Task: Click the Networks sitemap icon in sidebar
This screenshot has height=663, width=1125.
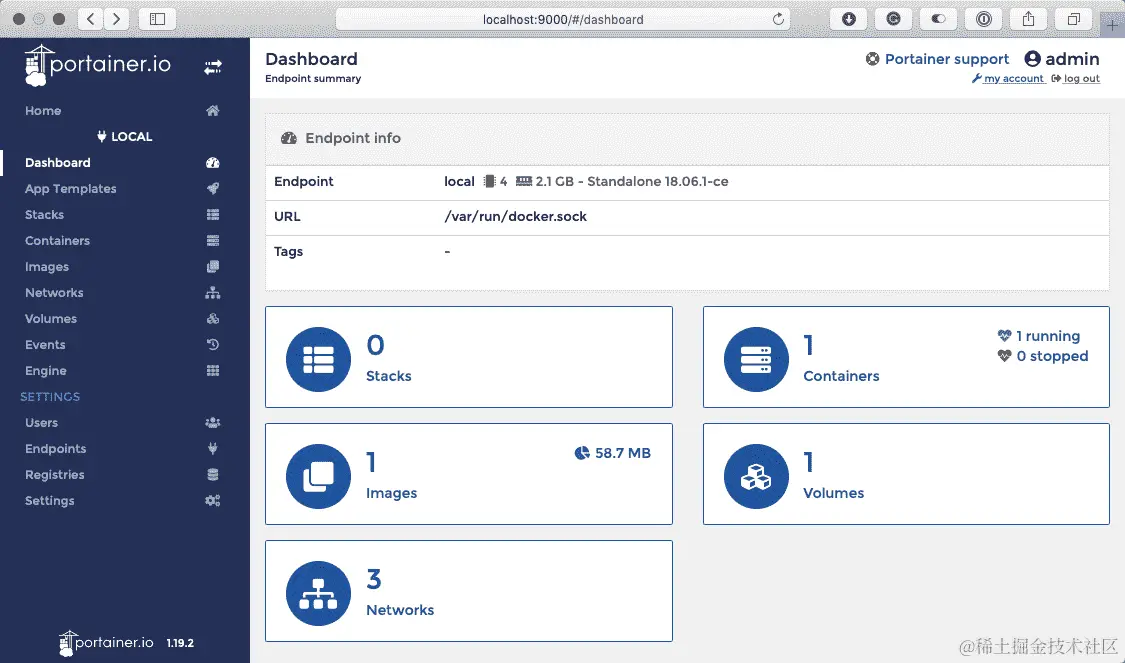Action: 212,293
